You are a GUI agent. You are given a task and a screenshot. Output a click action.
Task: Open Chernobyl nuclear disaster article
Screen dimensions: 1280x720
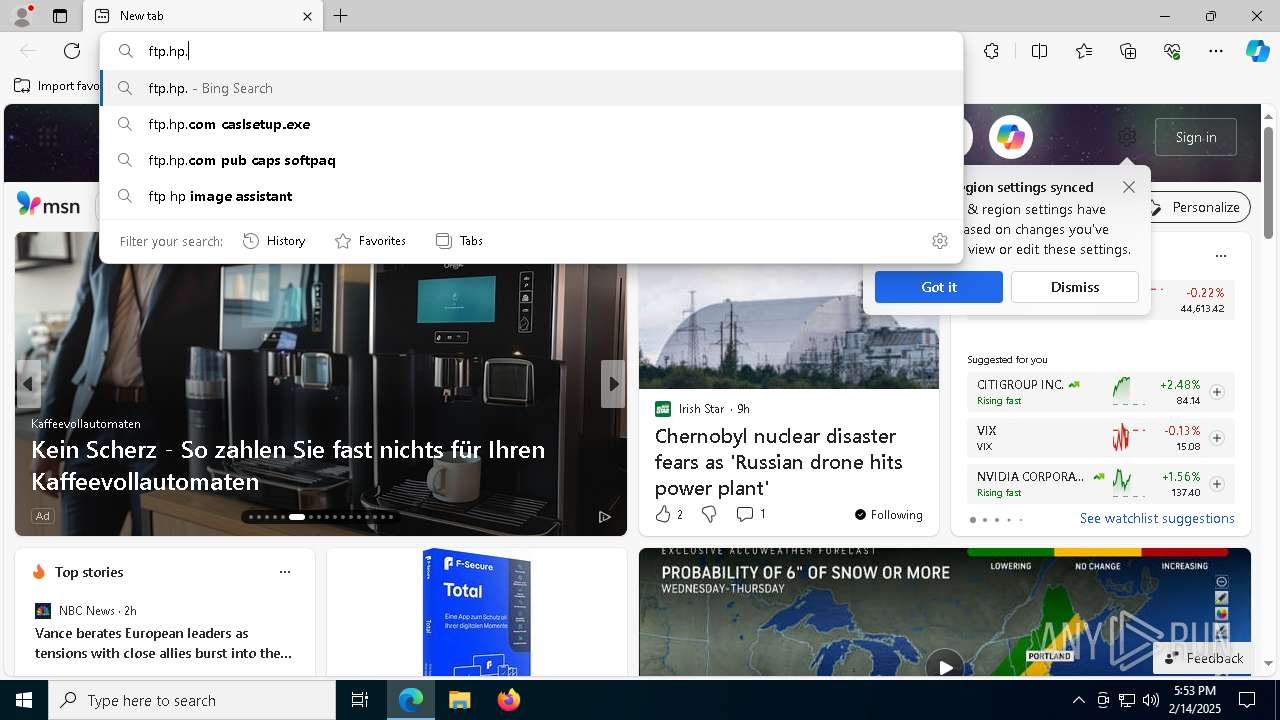pos(779,462)
